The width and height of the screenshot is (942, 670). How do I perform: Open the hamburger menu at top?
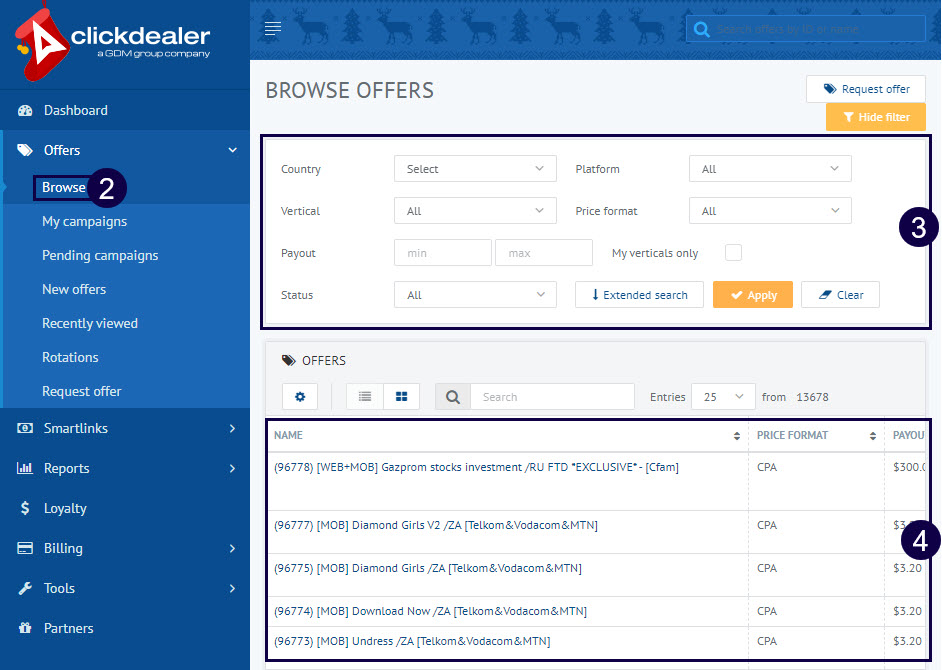272,28
